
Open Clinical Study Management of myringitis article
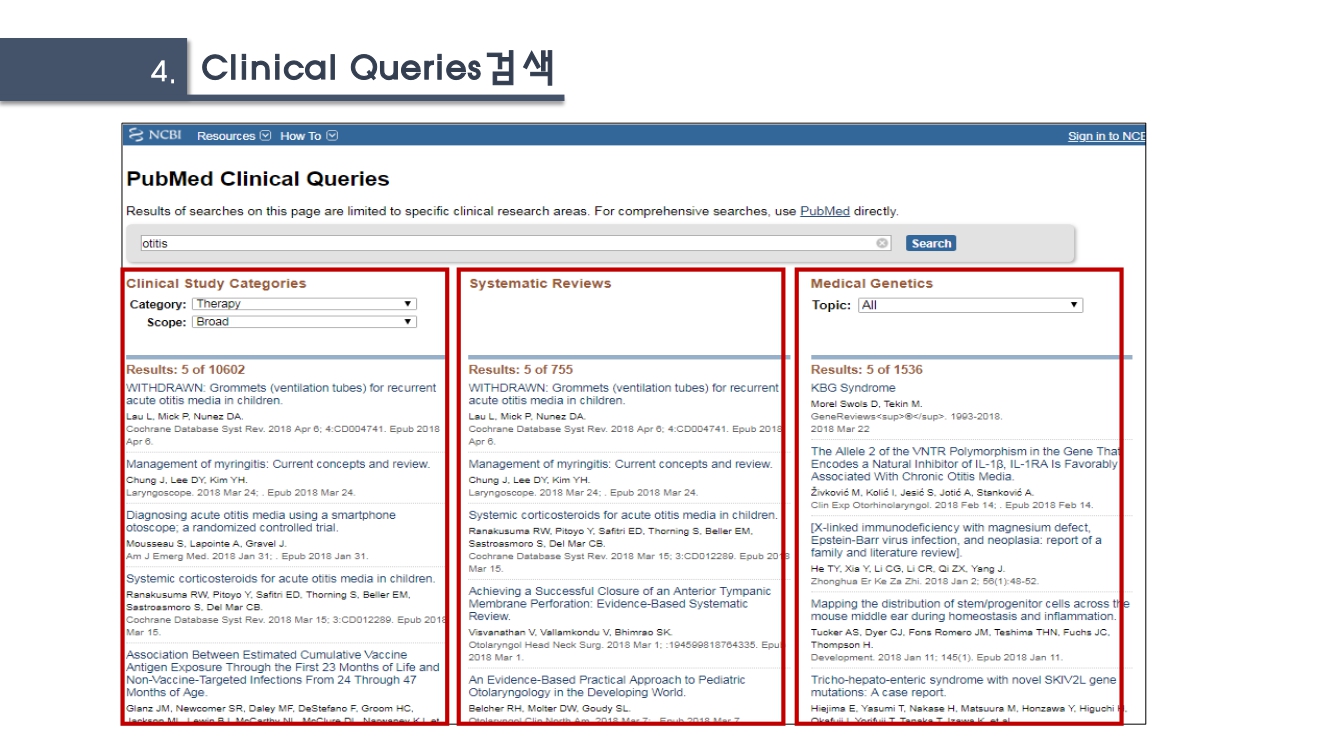(278, 464)
